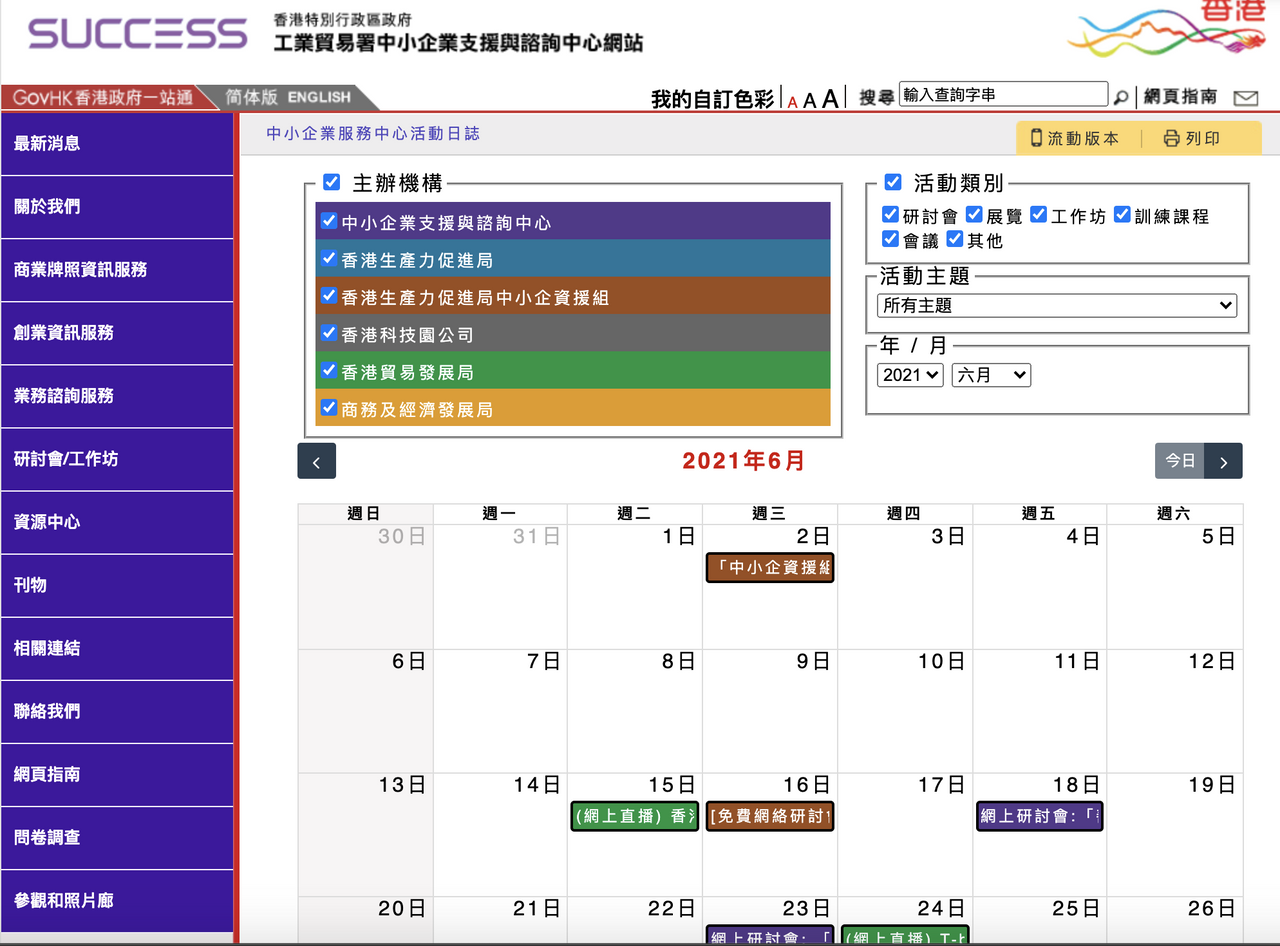Click the SUCCESS logo

click(138, 33)
